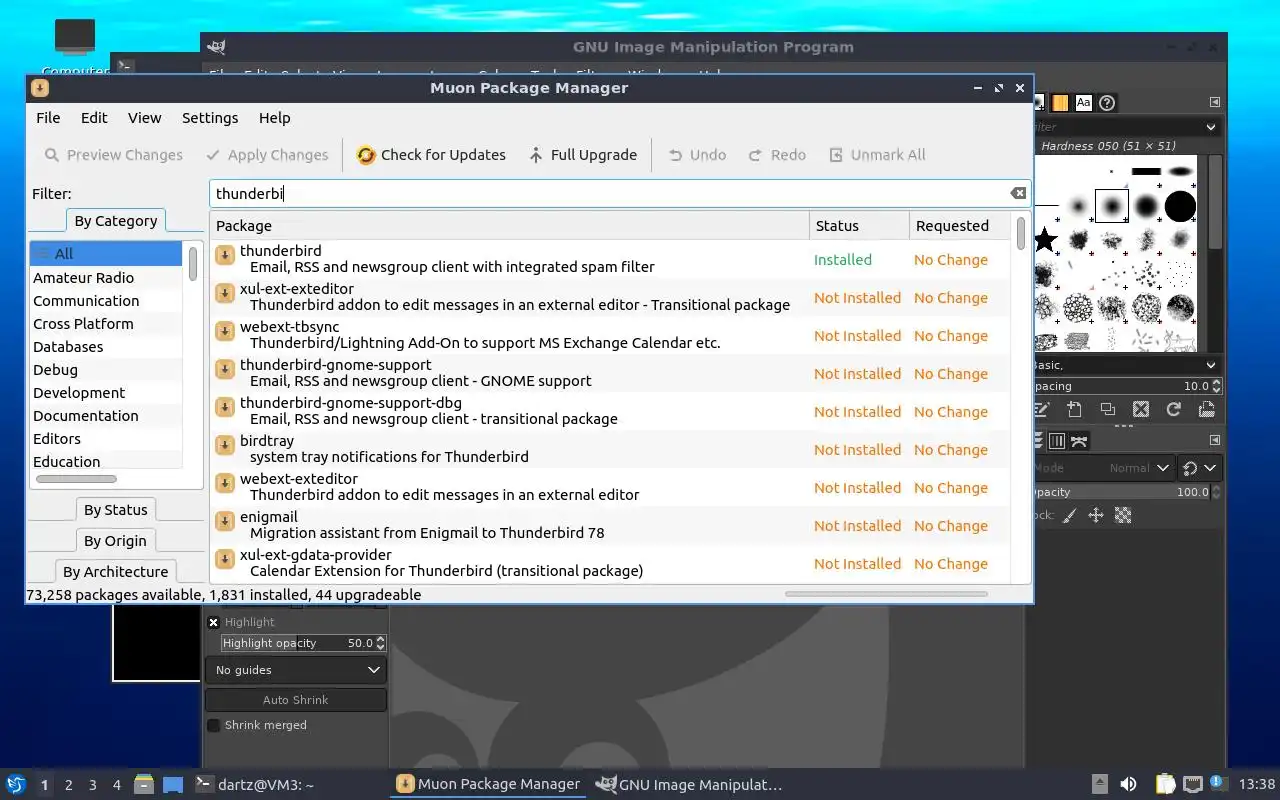Click the Check for Updates icon
The width and height of the screenshot is (1280, 800).
click(366, 155)
